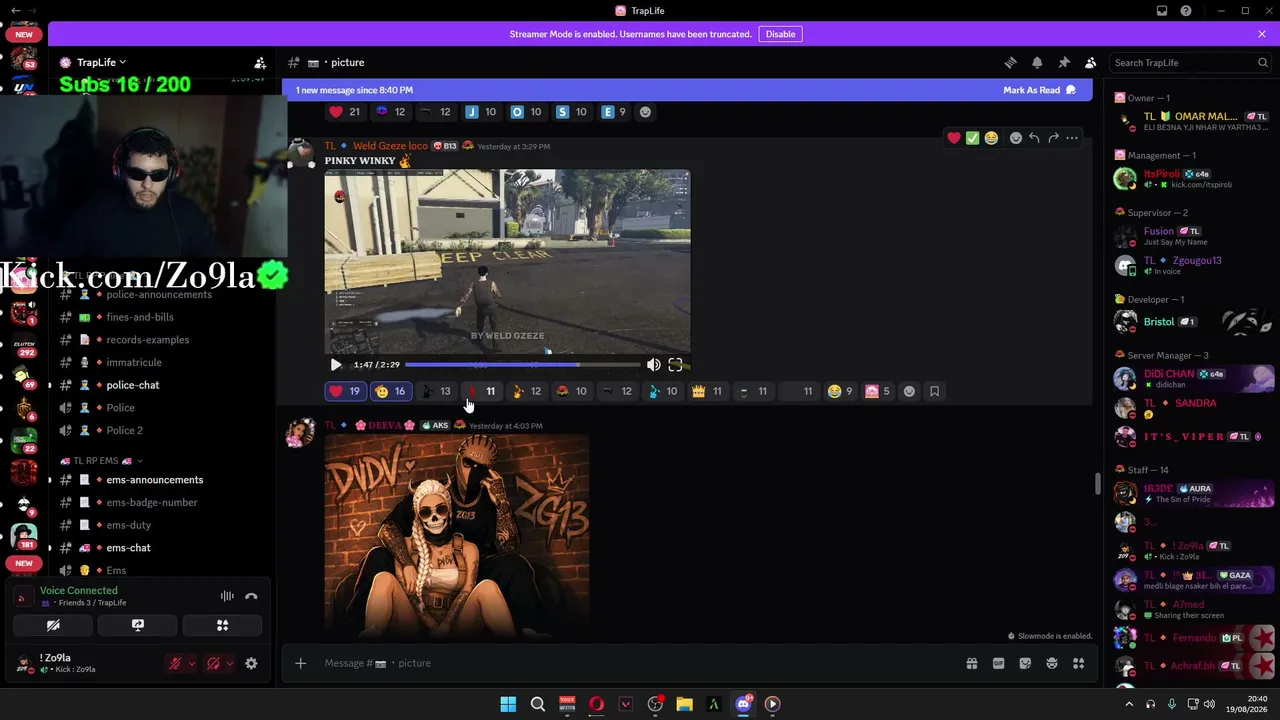Disconnect from the voice channel
1280x720 pixels.
[x=251, y=596]
